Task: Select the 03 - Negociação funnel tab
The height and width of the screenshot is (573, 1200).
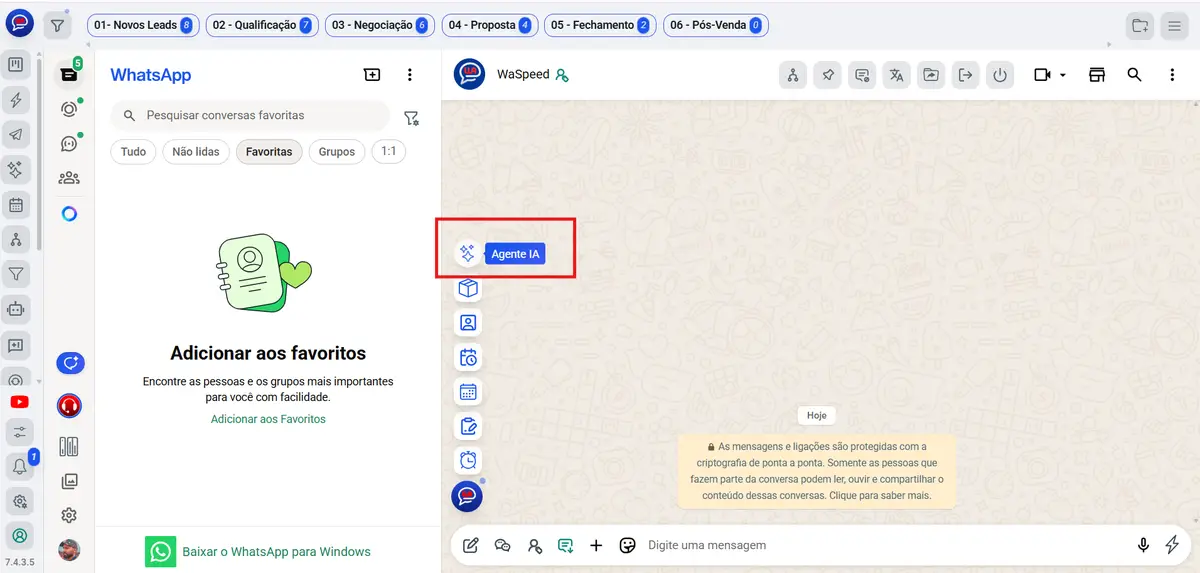Action: [x=380, y=25]
